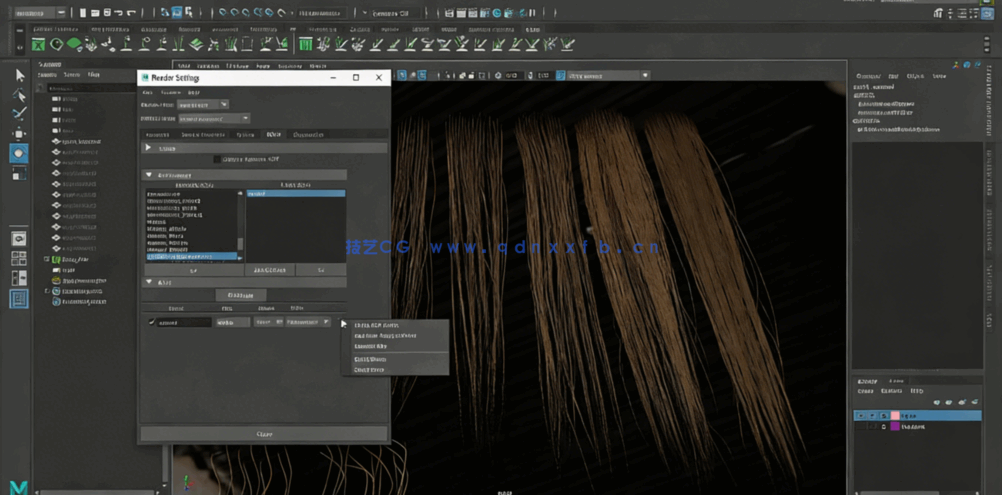
Task: Select the Scale tool below Rotate
Action: (x=19, y=174)
